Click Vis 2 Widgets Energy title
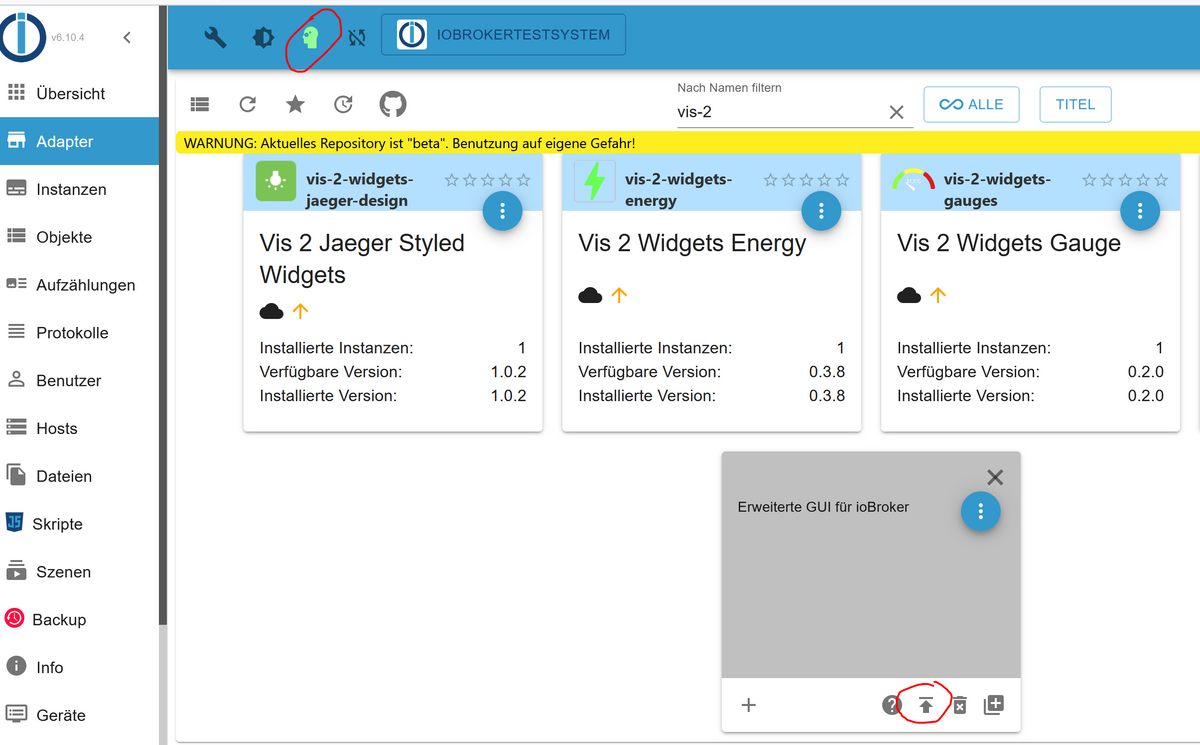Viewport: 1200px width, 745px height. click(692, 243)
